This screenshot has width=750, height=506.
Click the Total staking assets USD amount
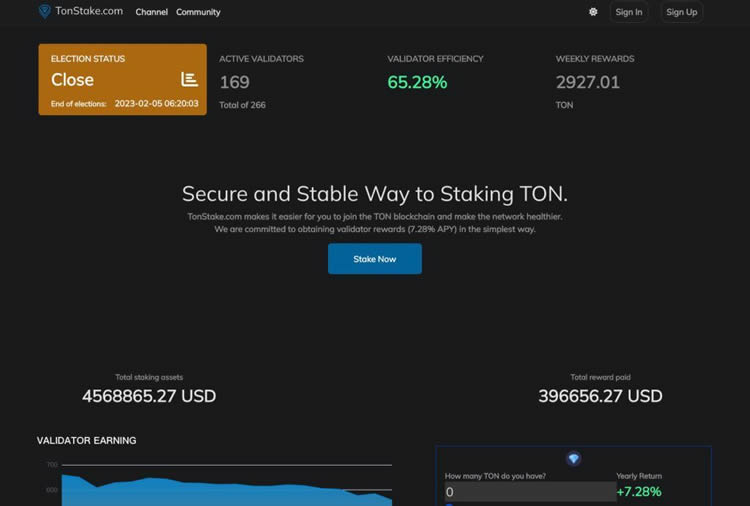(149, 396)
